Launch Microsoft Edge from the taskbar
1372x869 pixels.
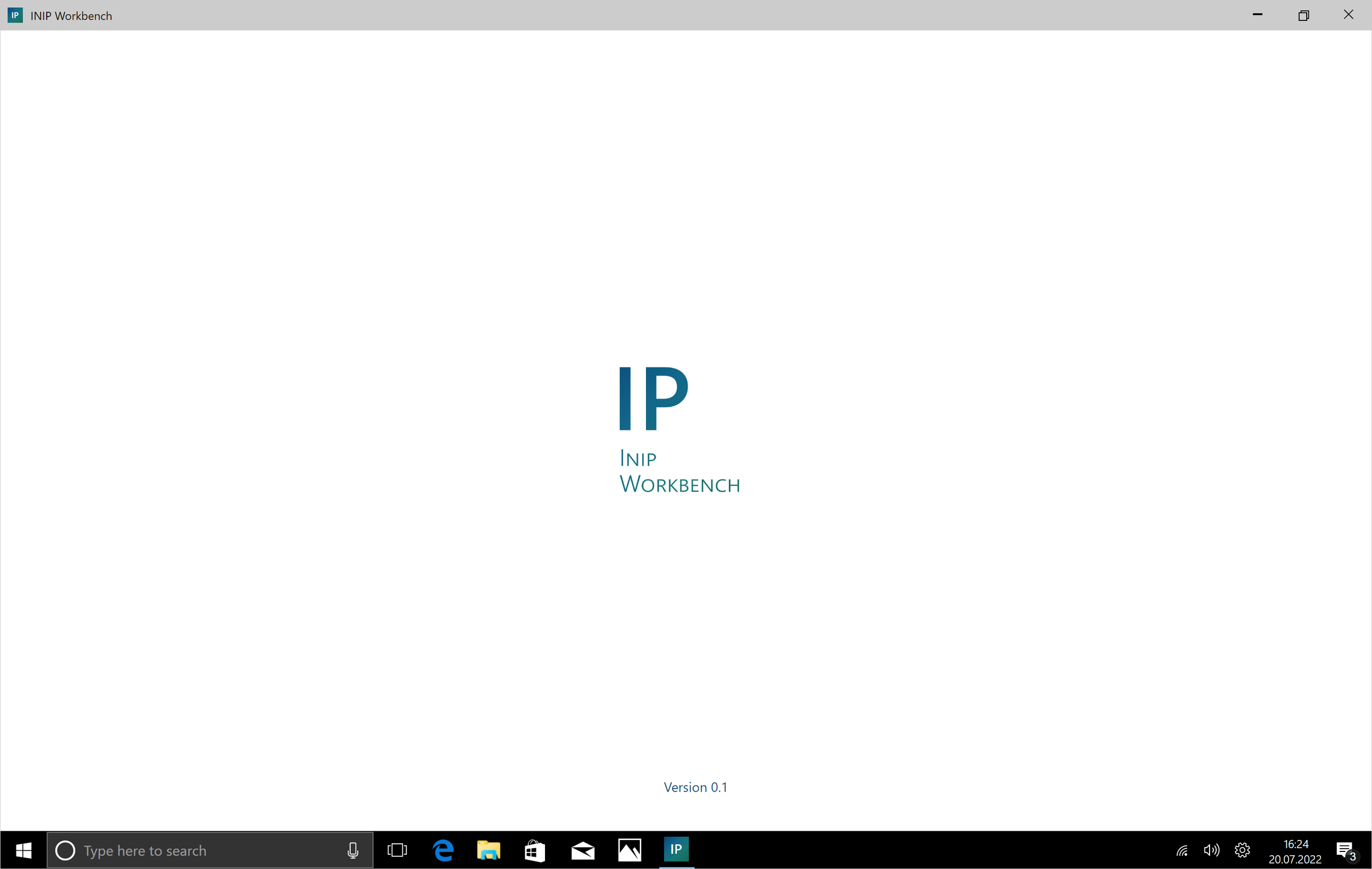pyautogui.click(x=443, y=850)
